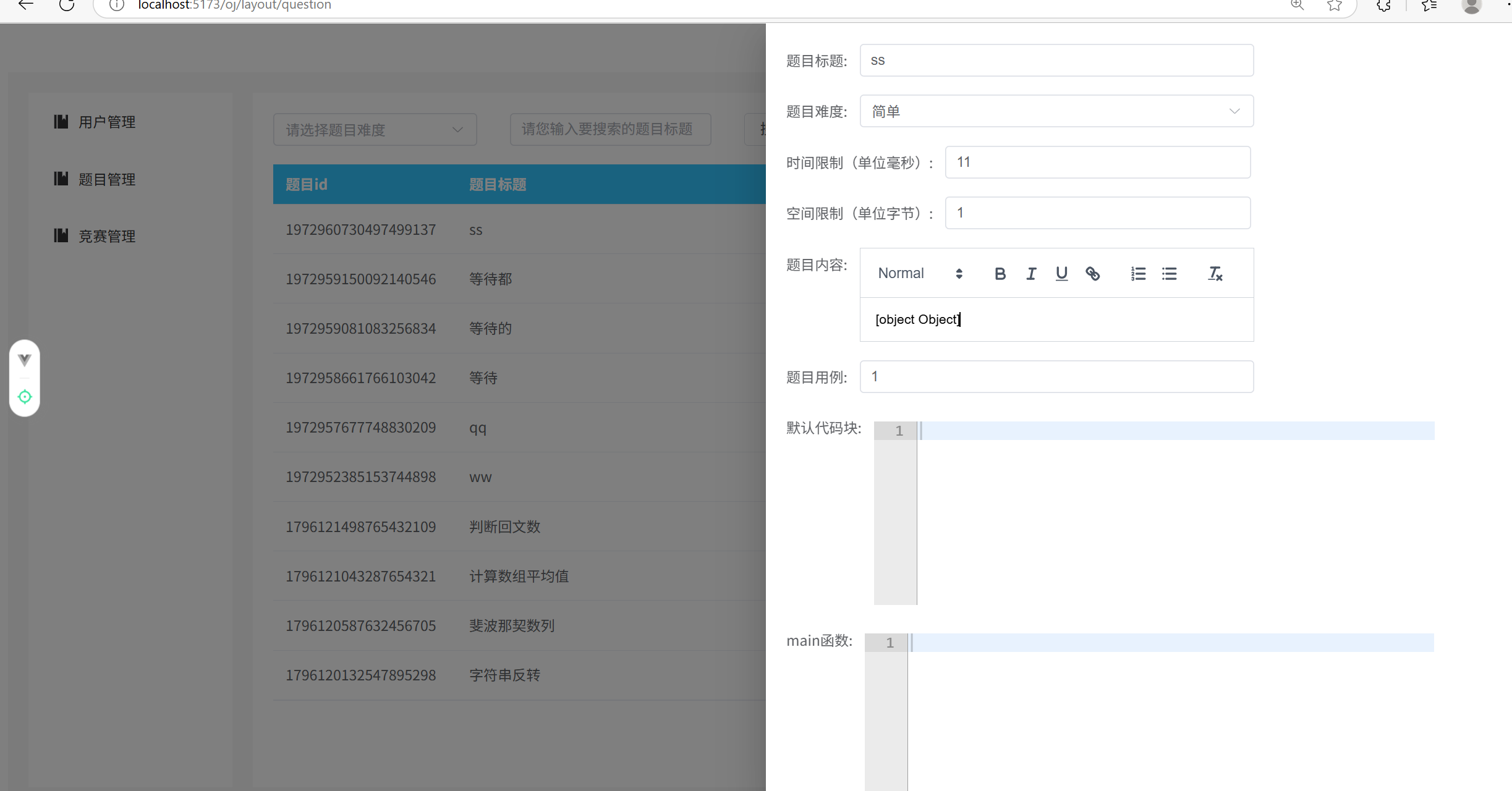Open 竞赛管理 in the sidebar

tap(106, 236)
